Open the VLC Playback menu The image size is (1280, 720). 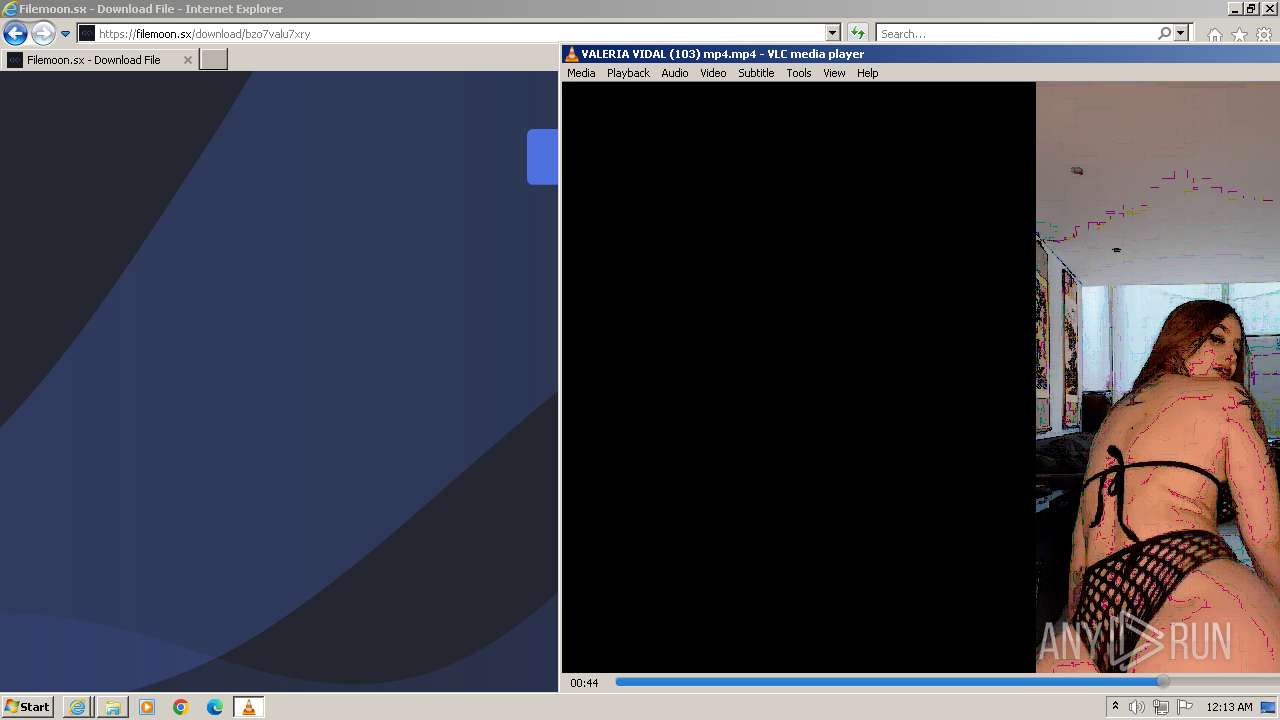tap(628, 73)
